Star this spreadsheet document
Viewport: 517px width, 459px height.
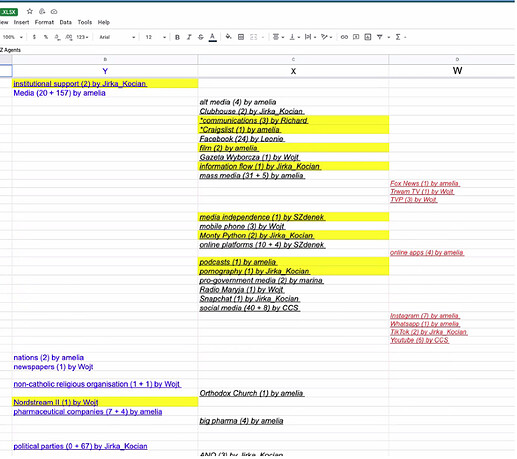30,11
